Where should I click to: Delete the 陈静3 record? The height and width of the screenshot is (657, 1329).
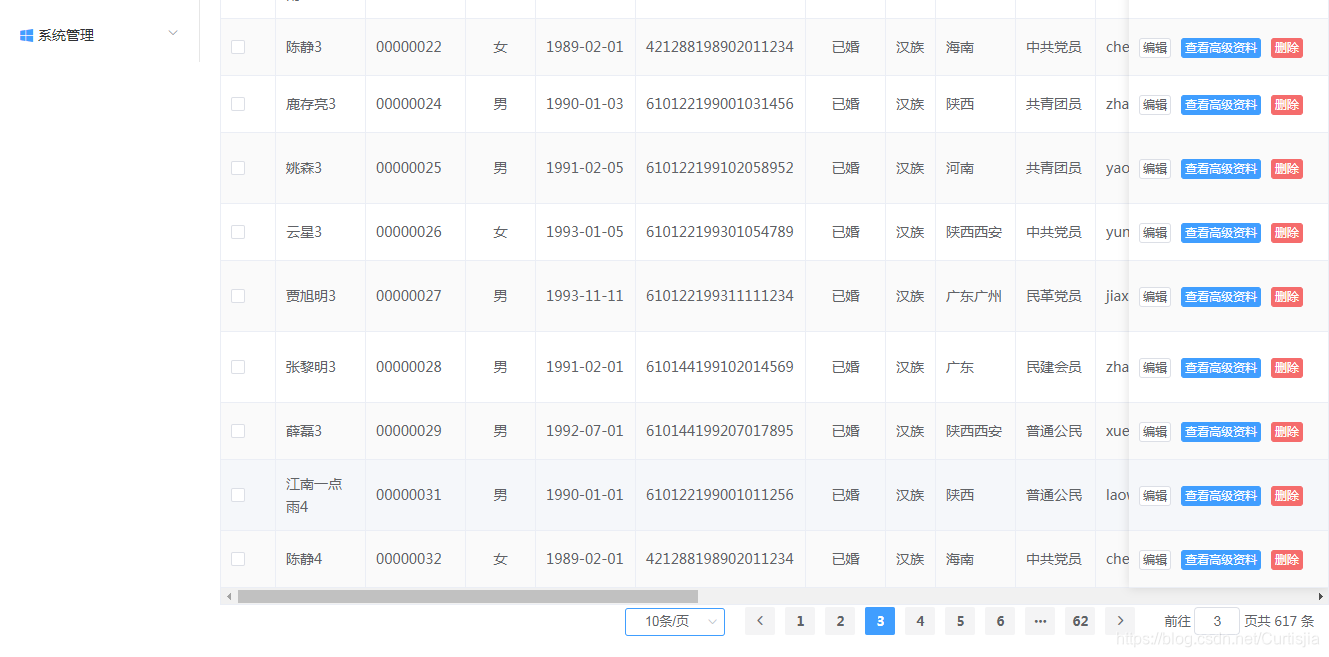pyautogui.click(x=1287, y=47)
